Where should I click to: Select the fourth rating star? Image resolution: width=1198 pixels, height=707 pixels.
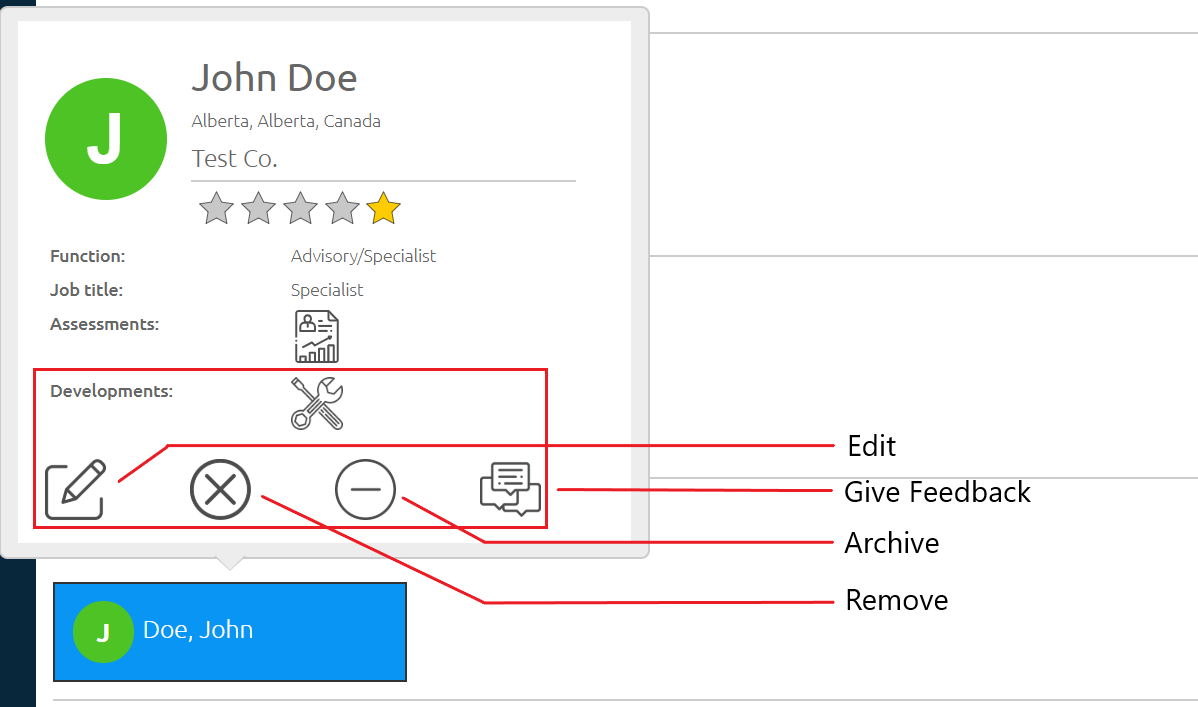(342, 208)
